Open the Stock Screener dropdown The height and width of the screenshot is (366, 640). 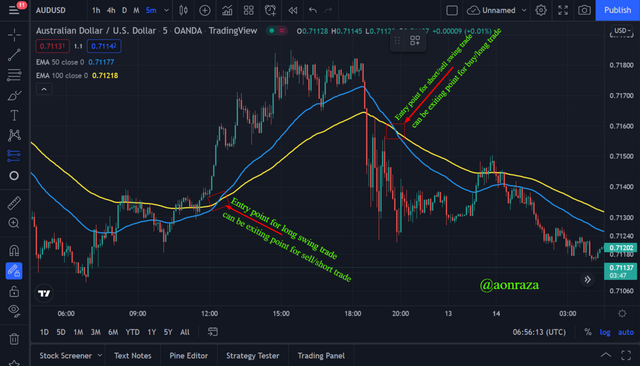70,356
